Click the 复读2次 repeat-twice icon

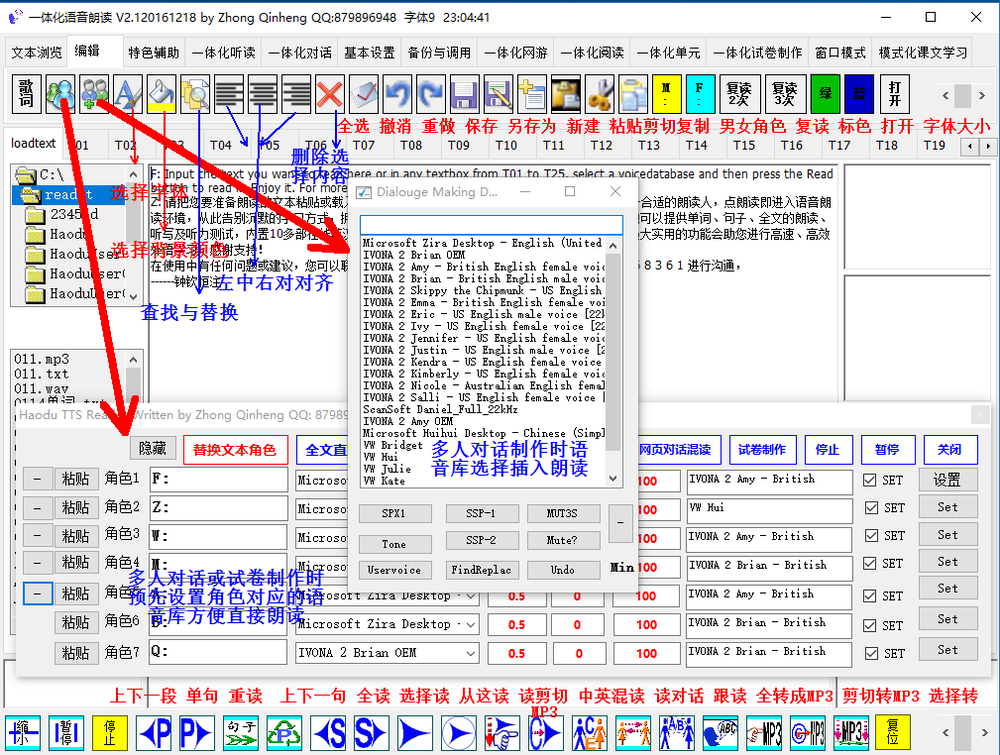pos(739,94)
